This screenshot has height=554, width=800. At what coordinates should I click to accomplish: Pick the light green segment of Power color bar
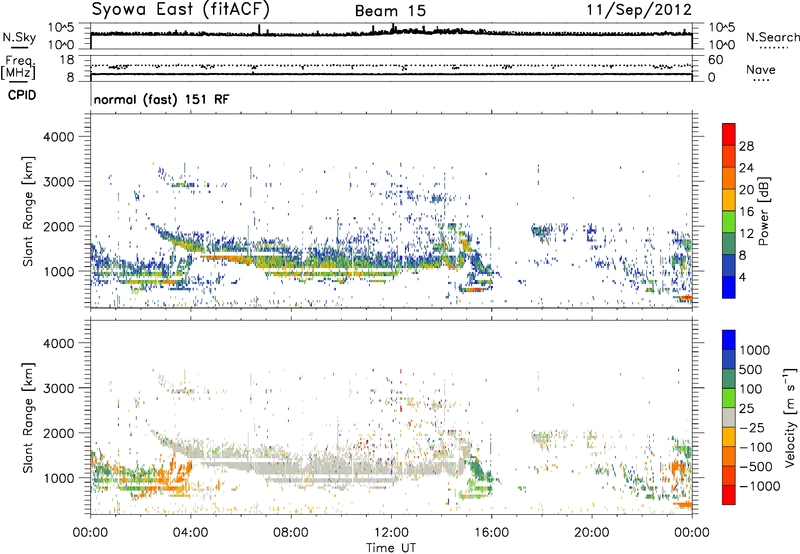729,222
